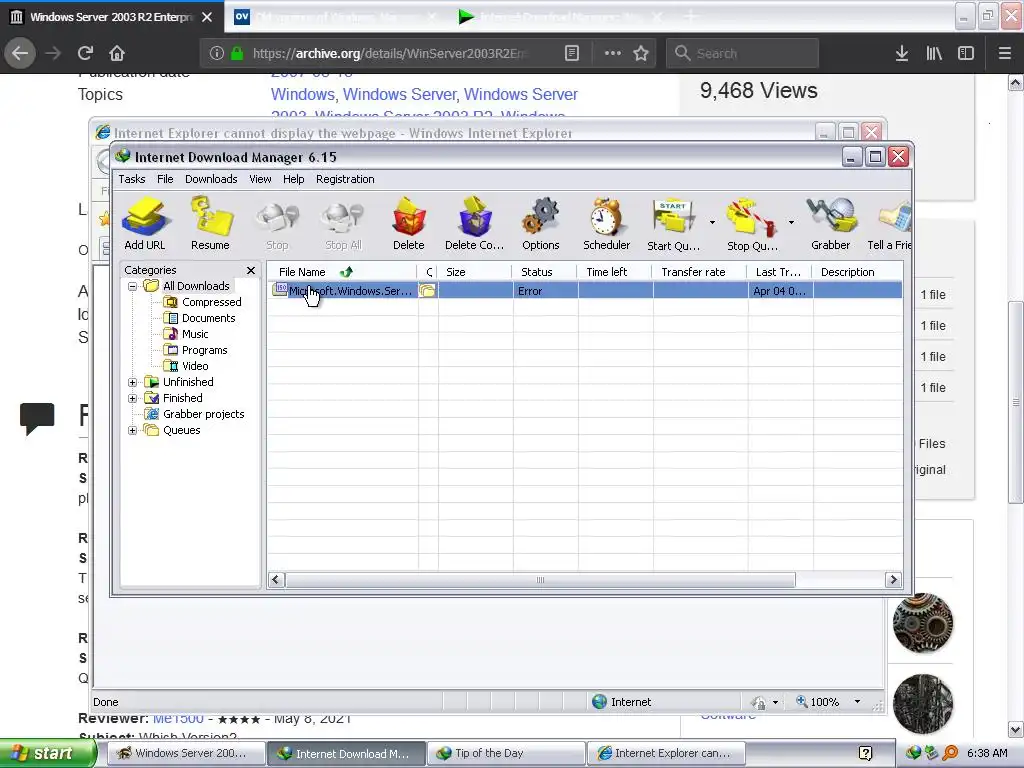Open the Help menu in IDM
This screenshot has width=1024, height=768.
pos(294,179)
